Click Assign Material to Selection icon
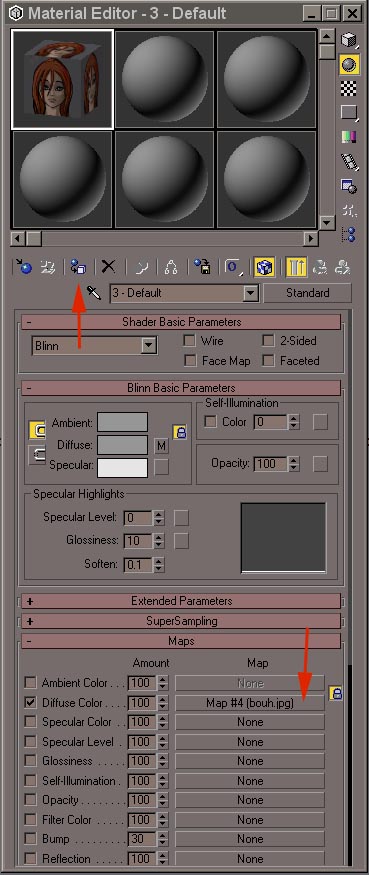369x875 pixels. point(78,267)
